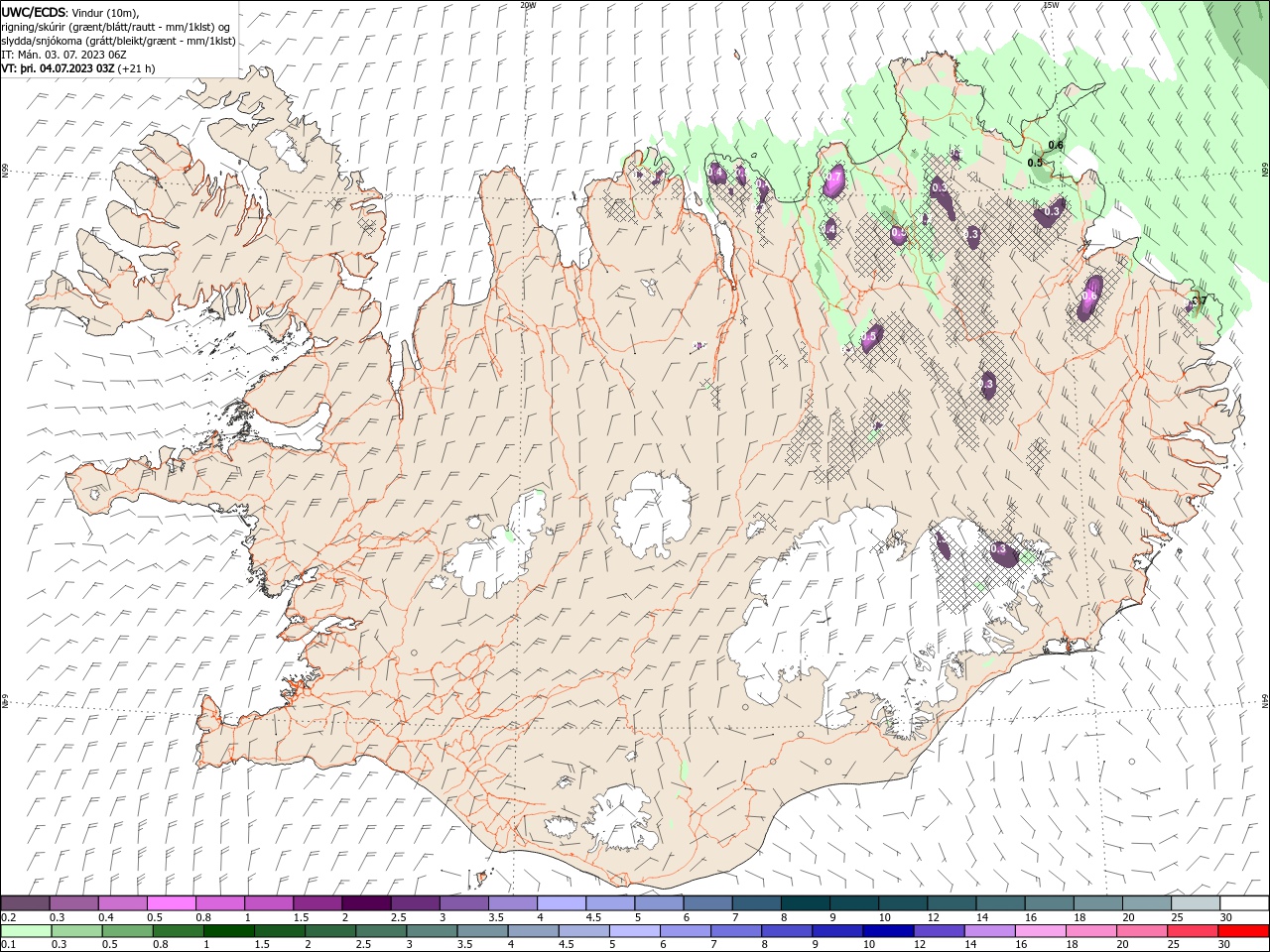1270x952 pixels.
Task: Select the upper legend swatch labelled 1.5
Action: (x=317, y=903)
